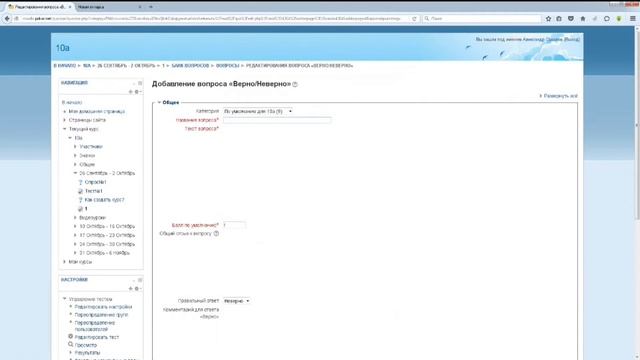The height and width of the screenshot is (360, 640).
Task: Expand the Видеоуроки node
Action: pos(75,218)
